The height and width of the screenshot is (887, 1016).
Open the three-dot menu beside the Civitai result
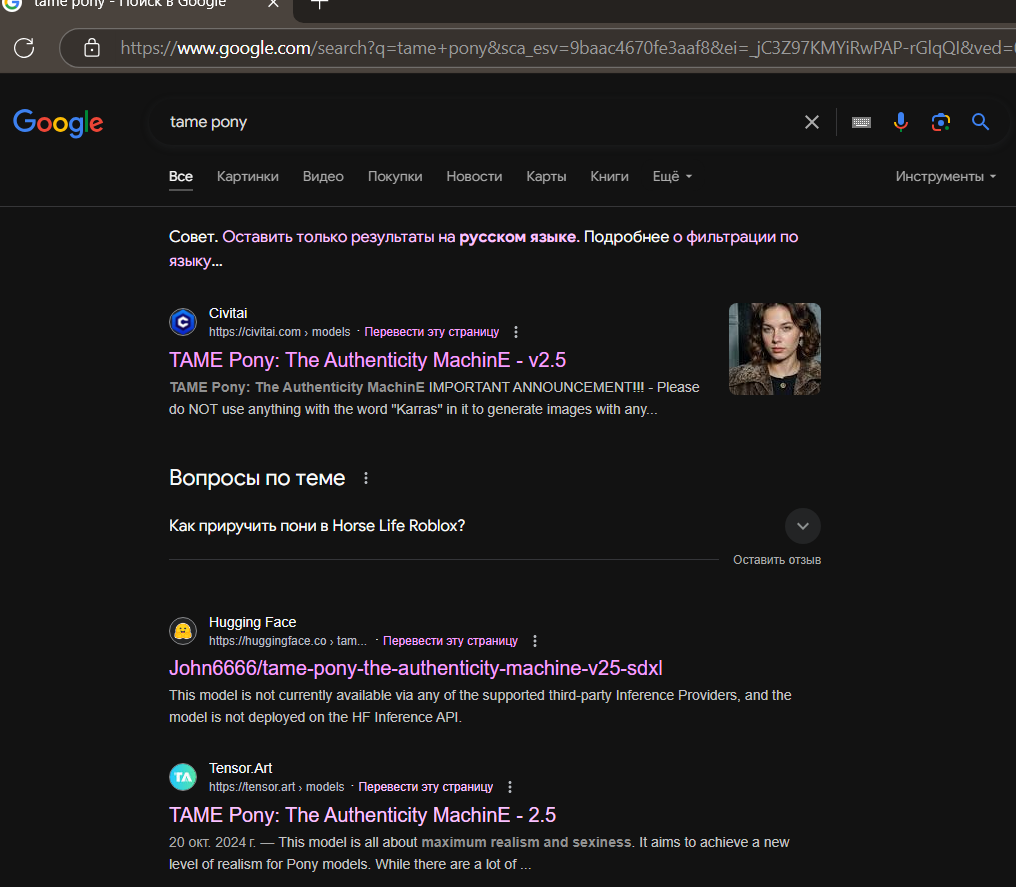point(516,332)
